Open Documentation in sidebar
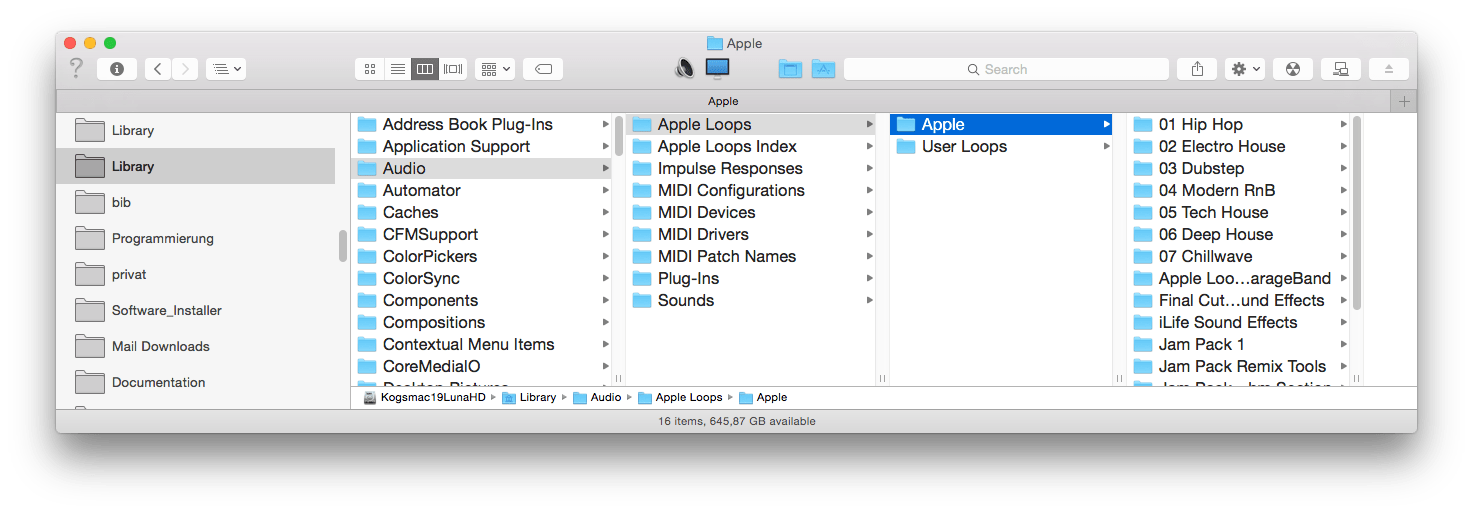1473x513 pixels. point(195,382)
